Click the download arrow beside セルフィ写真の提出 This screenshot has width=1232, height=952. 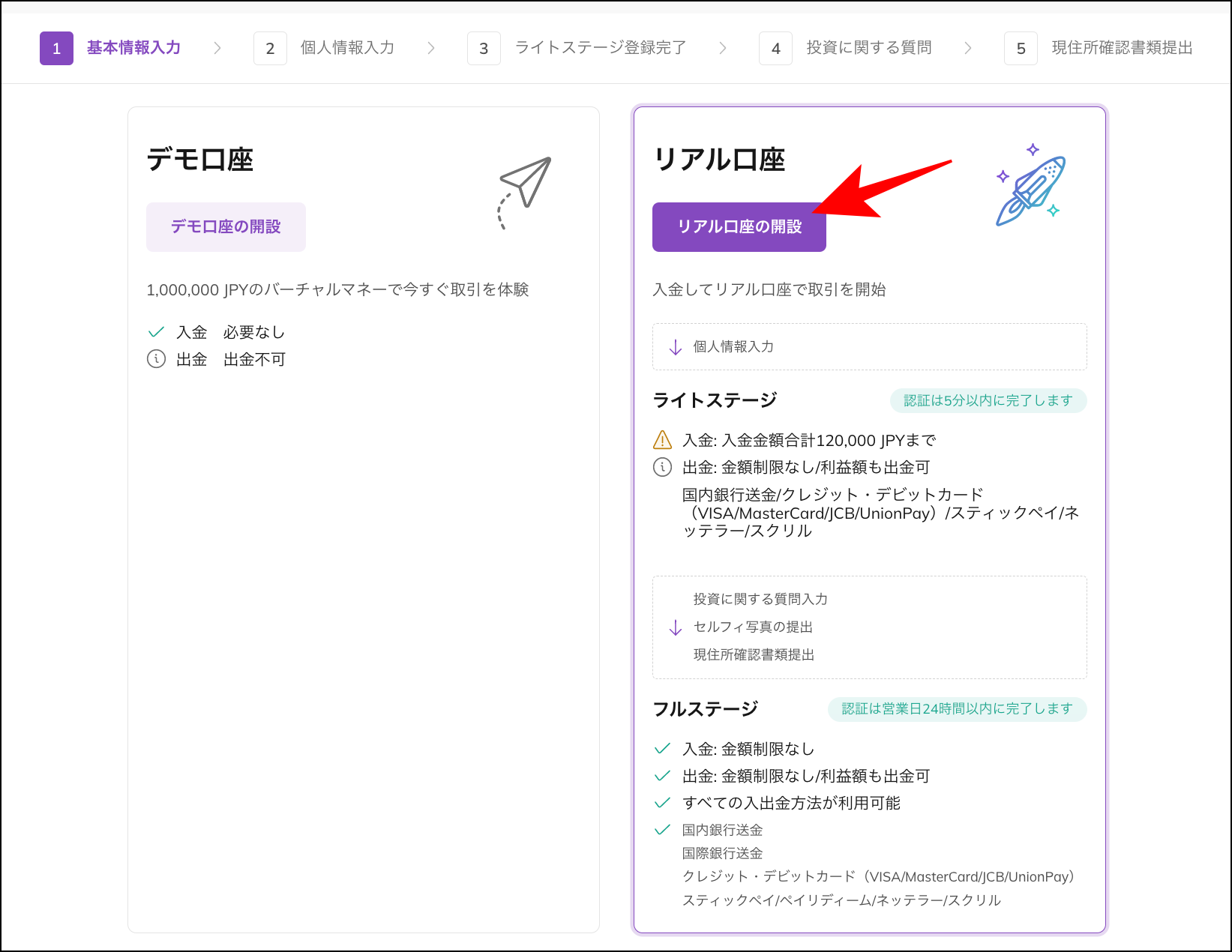tap(674, 627)
